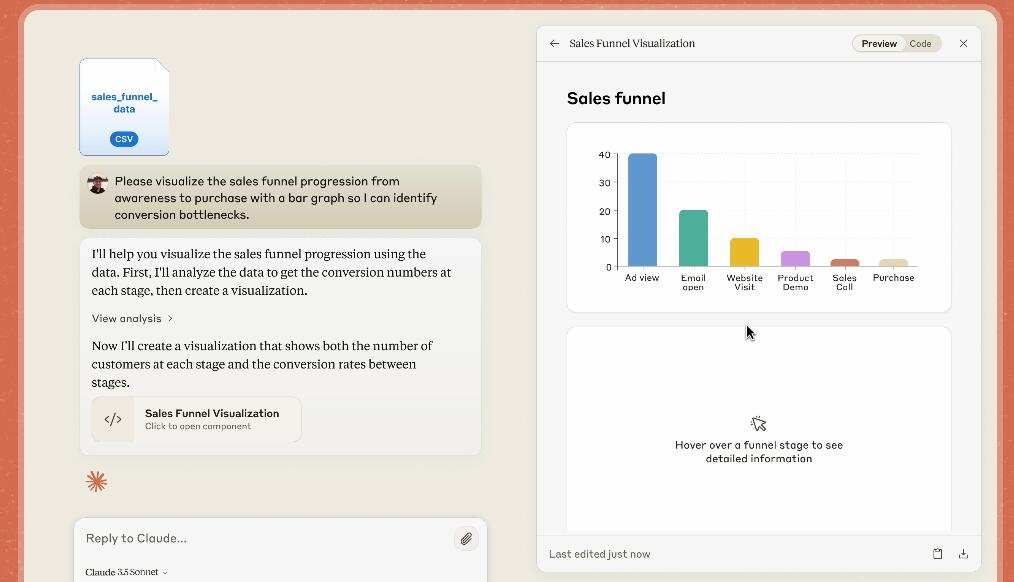
Task: Click the green Email open bar
Action: click(693, 238)
